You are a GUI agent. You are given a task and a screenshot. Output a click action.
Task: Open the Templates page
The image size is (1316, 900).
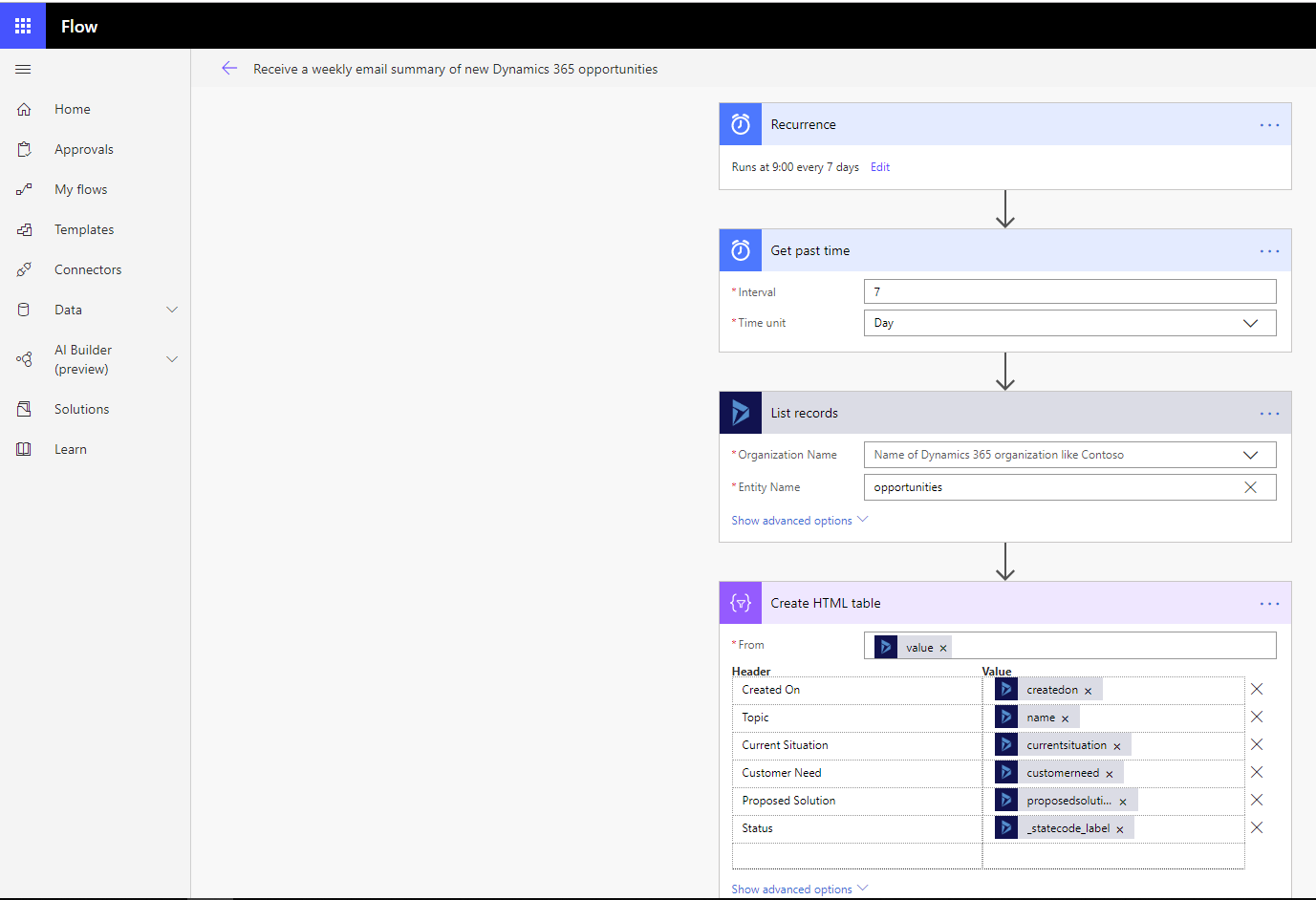[83, 229]
